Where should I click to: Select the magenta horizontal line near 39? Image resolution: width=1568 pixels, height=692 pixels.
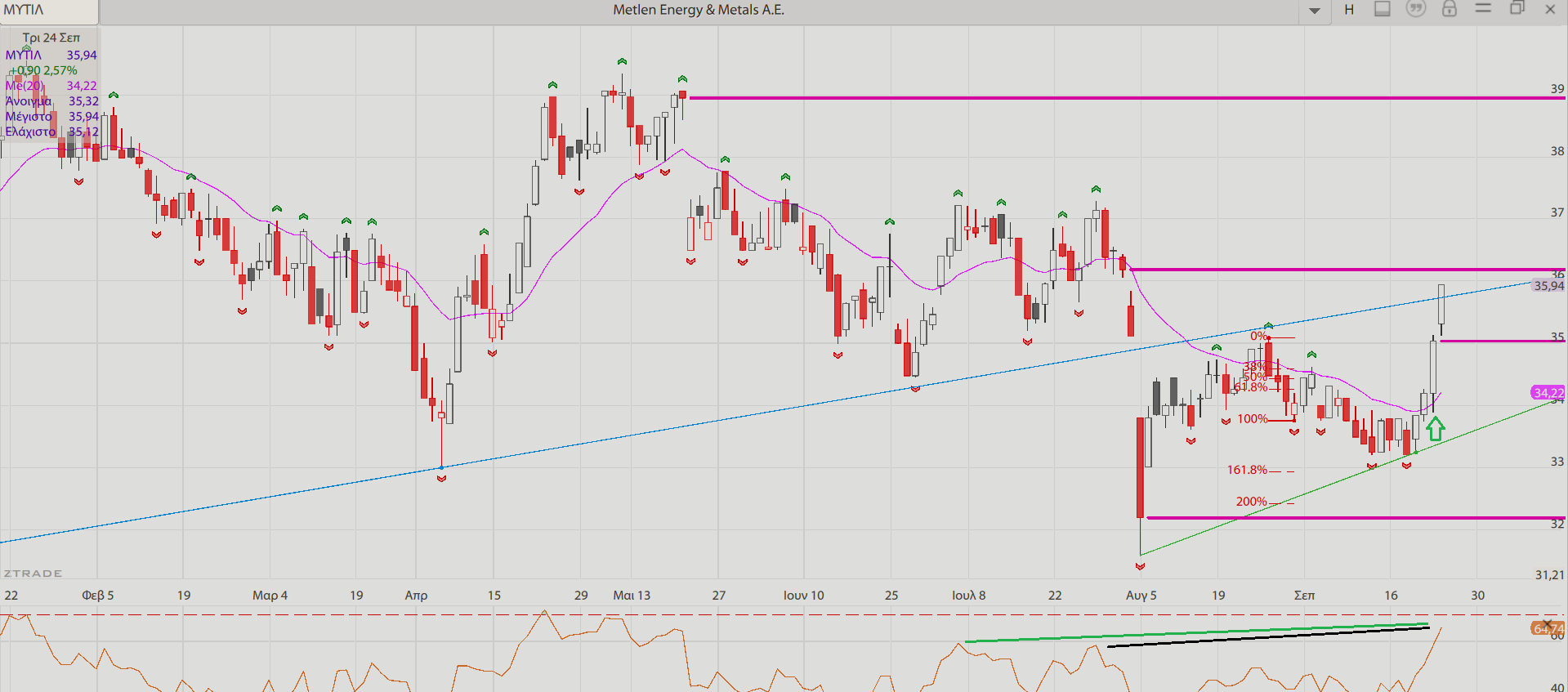pyautogui.click(x=1128, y=98)
